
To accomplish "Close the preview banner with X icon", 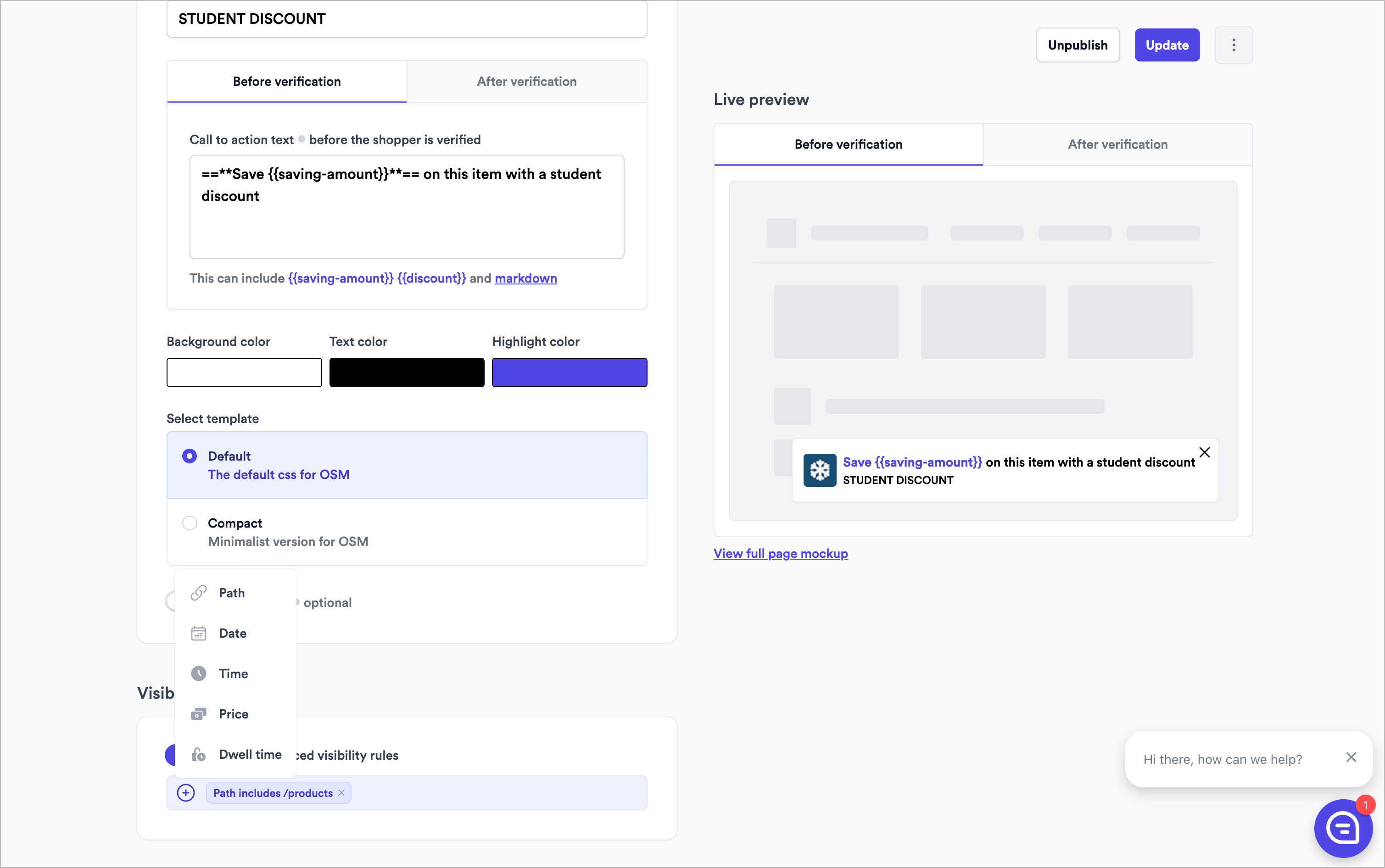I will [x=1204, y=452].
